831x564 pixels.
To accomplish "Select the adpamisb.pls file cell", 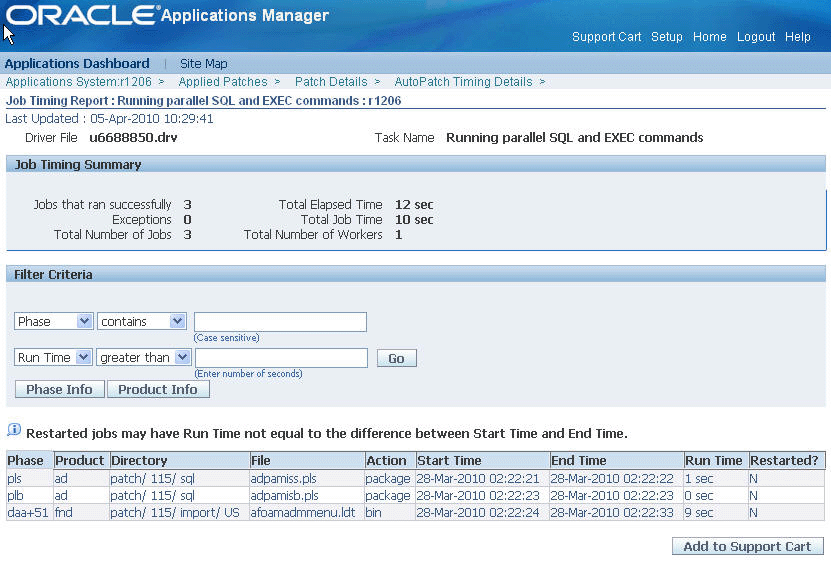I will [x=307, y=495].
